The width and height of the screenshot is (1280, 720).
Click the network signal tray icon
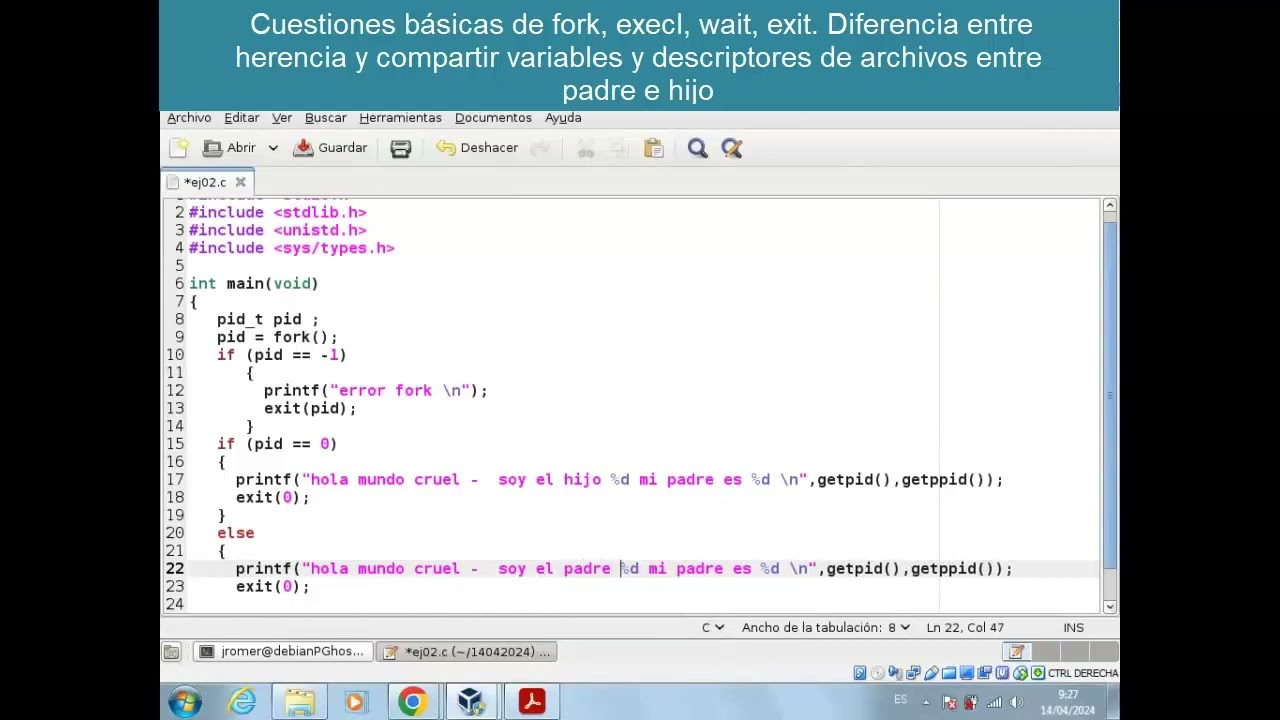(993, 703)
